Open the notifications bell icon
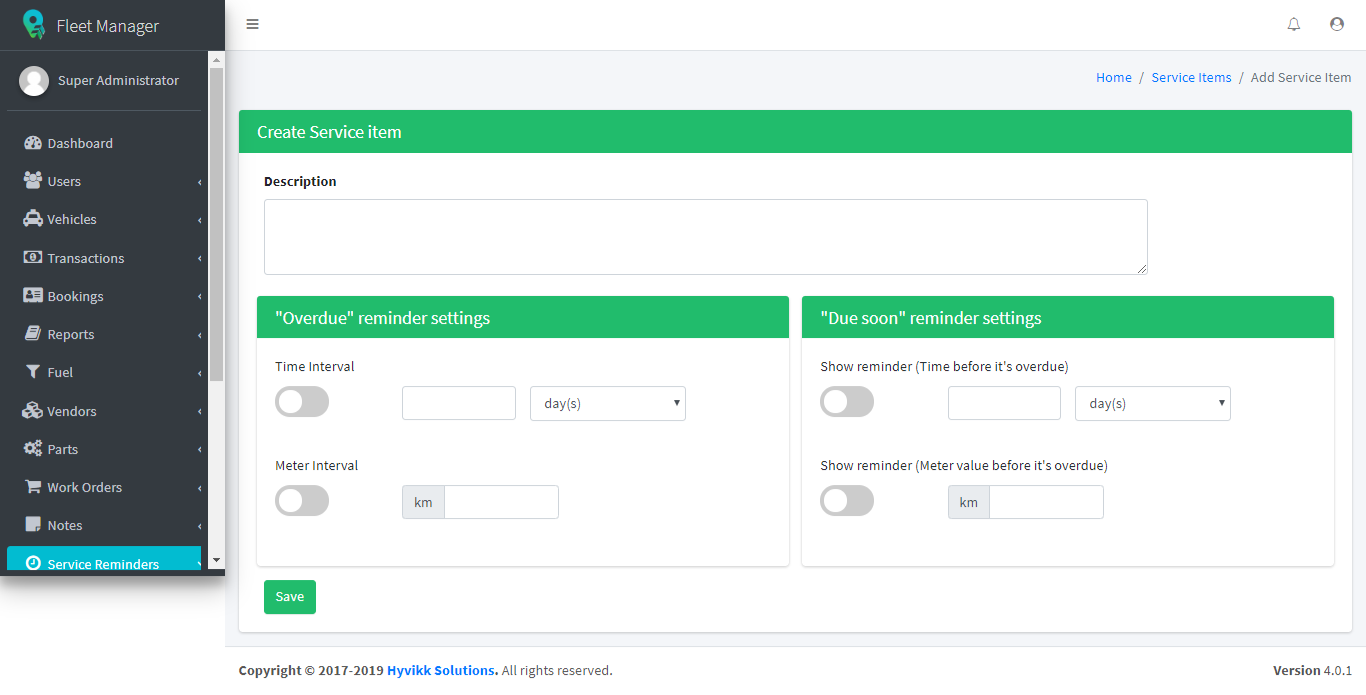 click(x=1294, y=24)
